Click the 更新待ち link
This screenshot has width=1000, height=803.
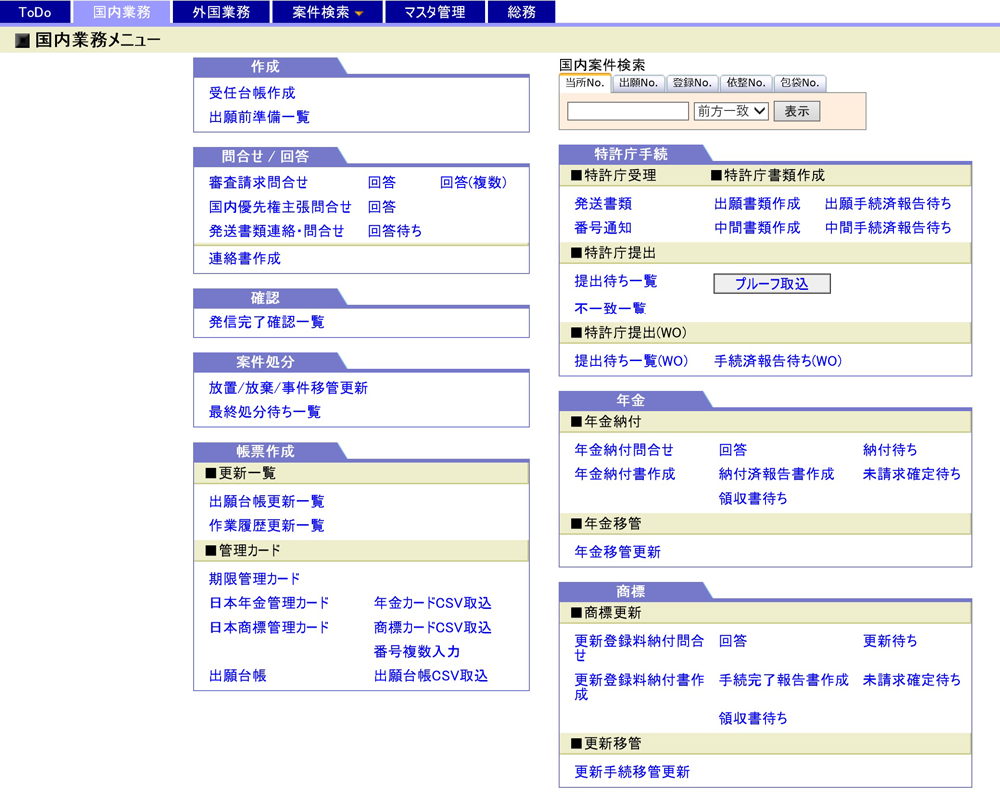(890, 642)
